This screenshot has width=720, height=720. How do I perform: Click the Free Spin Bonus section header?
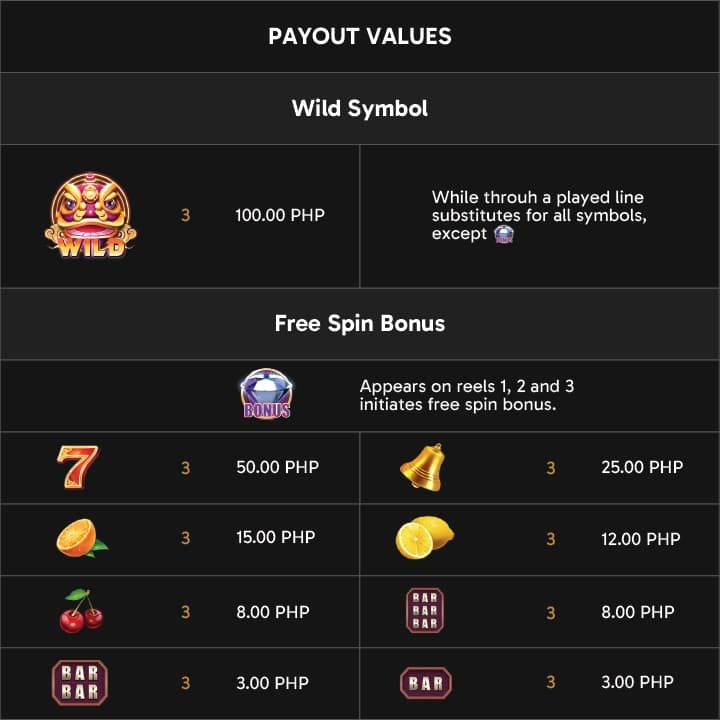tap(360, 323)
